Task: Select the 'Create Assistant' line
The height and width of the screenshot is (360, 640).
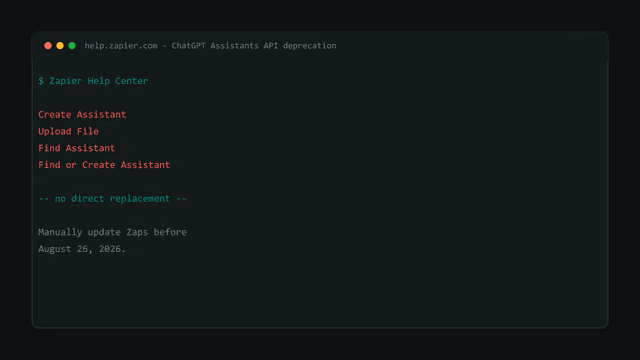Action: (82, 114)
